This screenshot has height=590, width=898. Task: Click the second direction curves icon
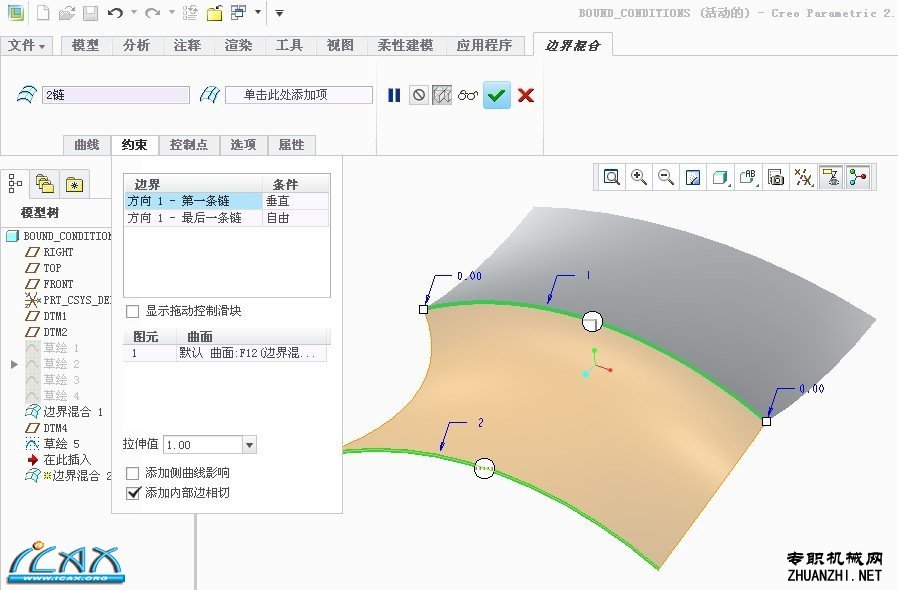(210, 95)
